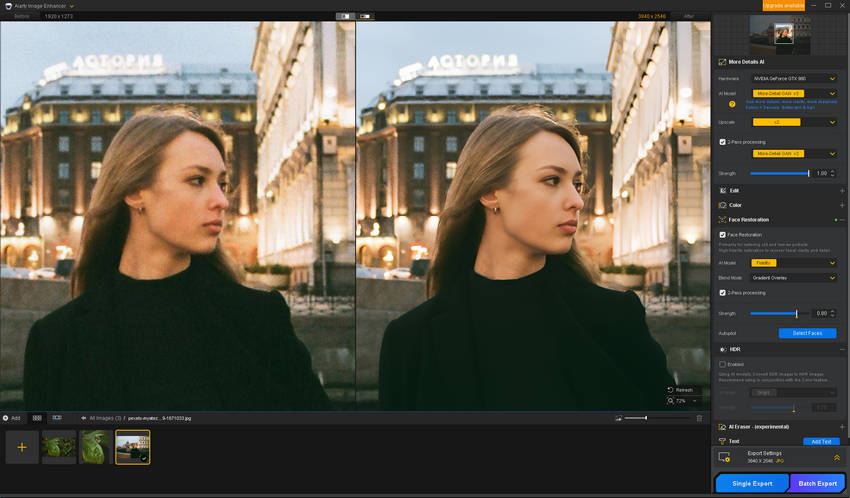Click the Edit section icon

point(722,191)
